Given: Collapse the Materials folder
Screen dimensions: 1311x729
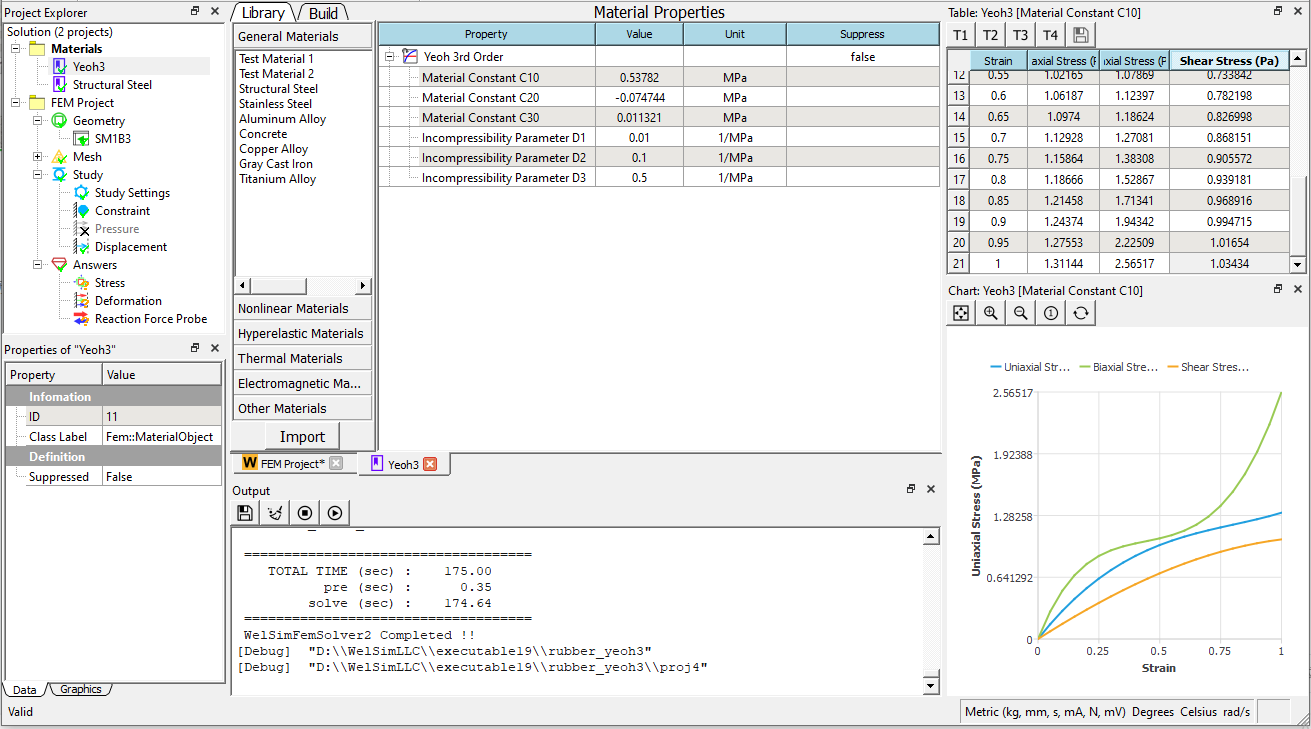Looking at the screenshot, I should [16, 49].
